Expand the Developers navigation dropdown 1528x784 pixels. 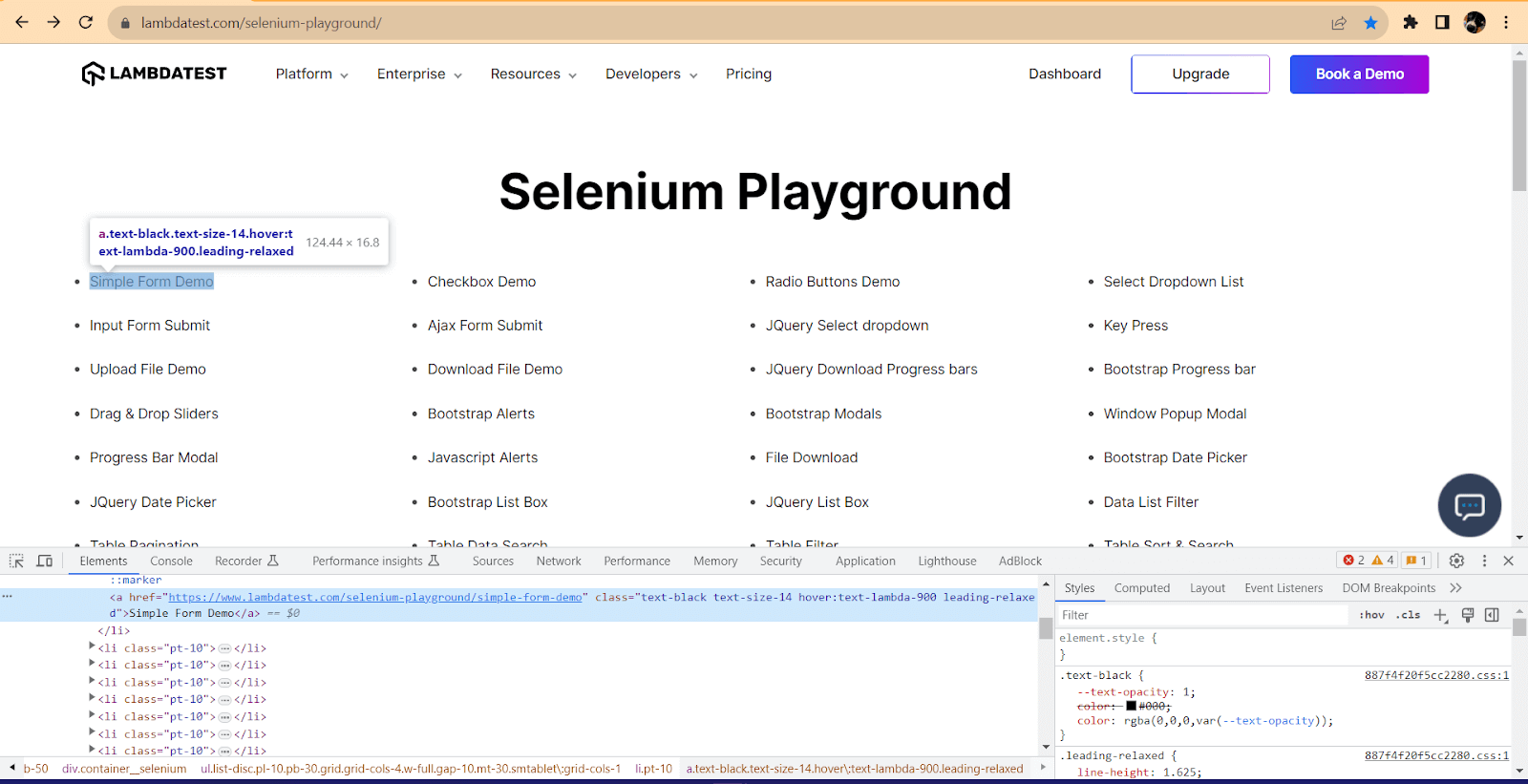(651, 74)
